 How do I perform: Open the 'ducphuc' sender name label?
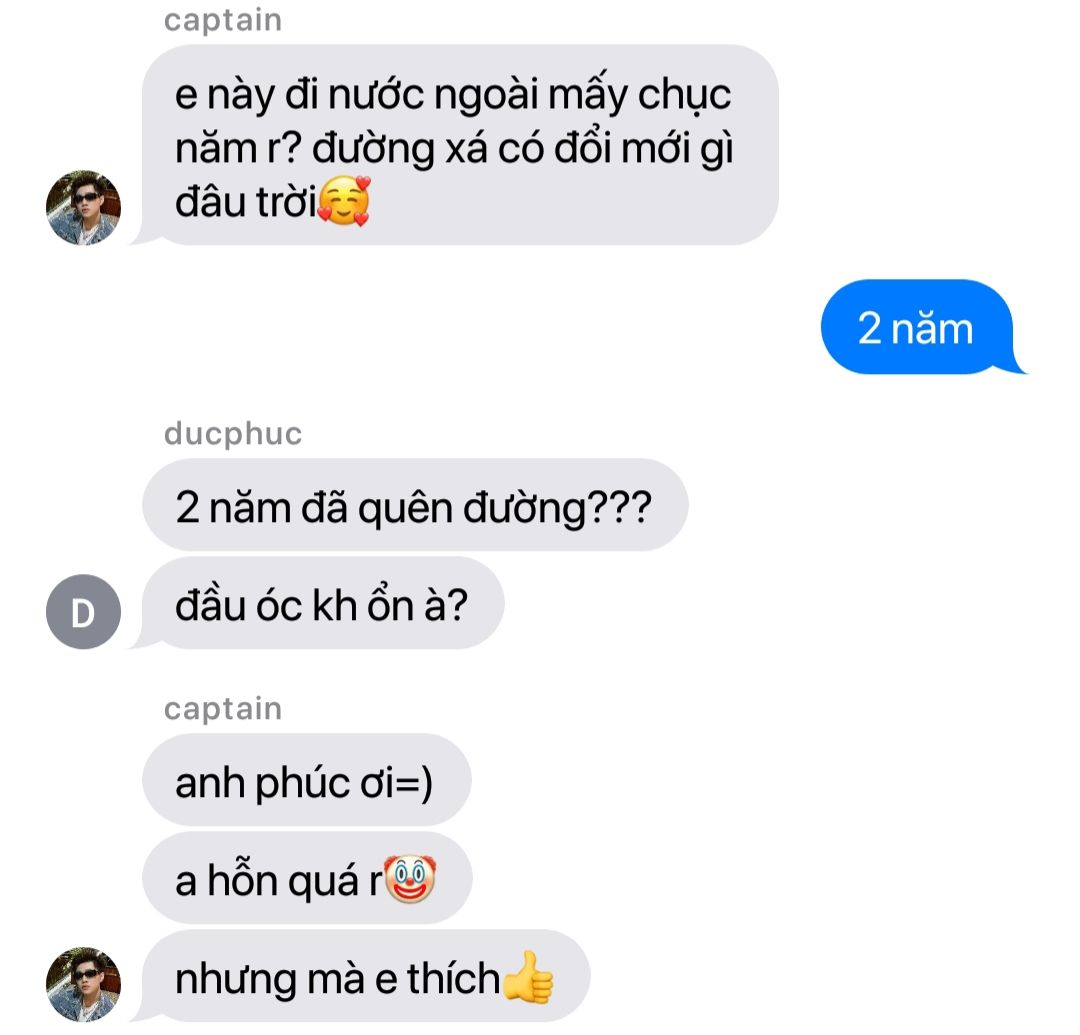233,434
